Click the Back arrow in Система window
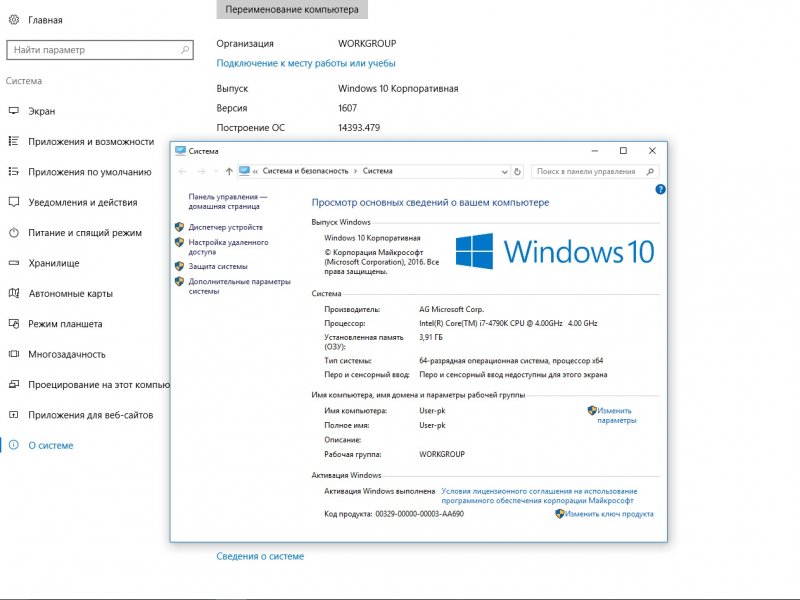Image resolution: width=800 pixels, height=600 pixels. coord(183,171)
